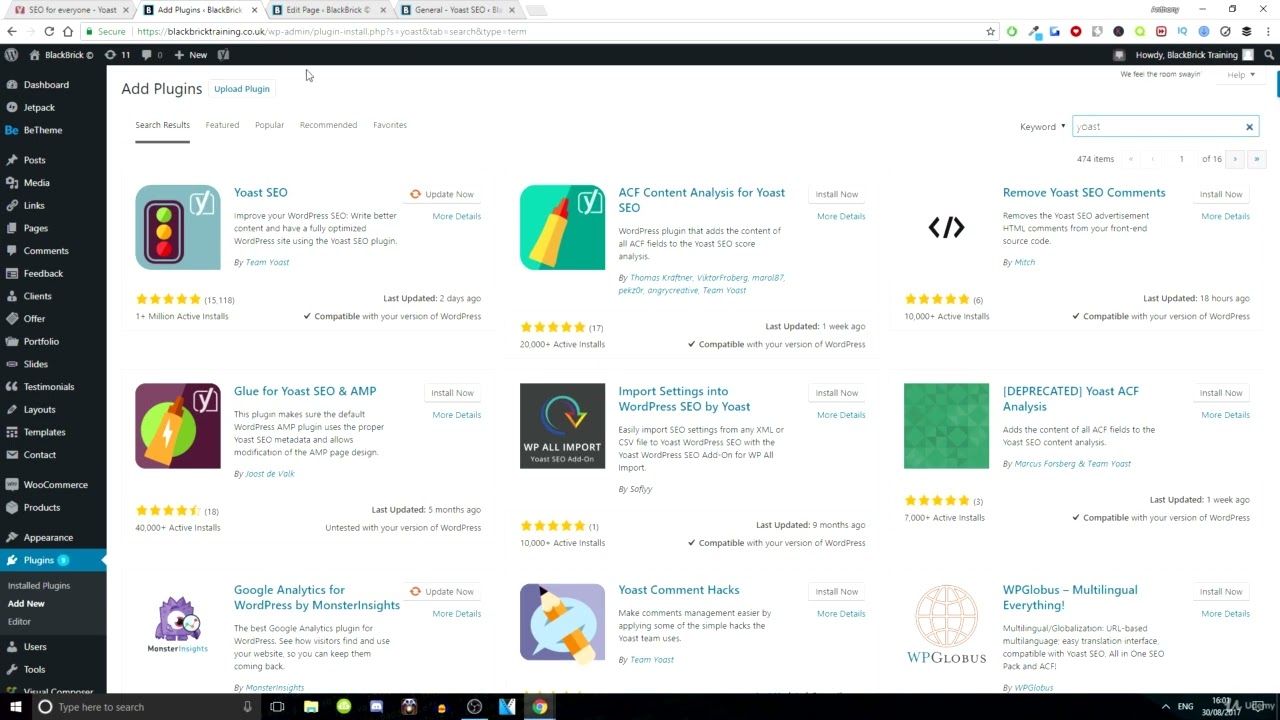Click WordPress logo in admin bar
Screen dimensions: 1280x720
[x=12, y=55]
